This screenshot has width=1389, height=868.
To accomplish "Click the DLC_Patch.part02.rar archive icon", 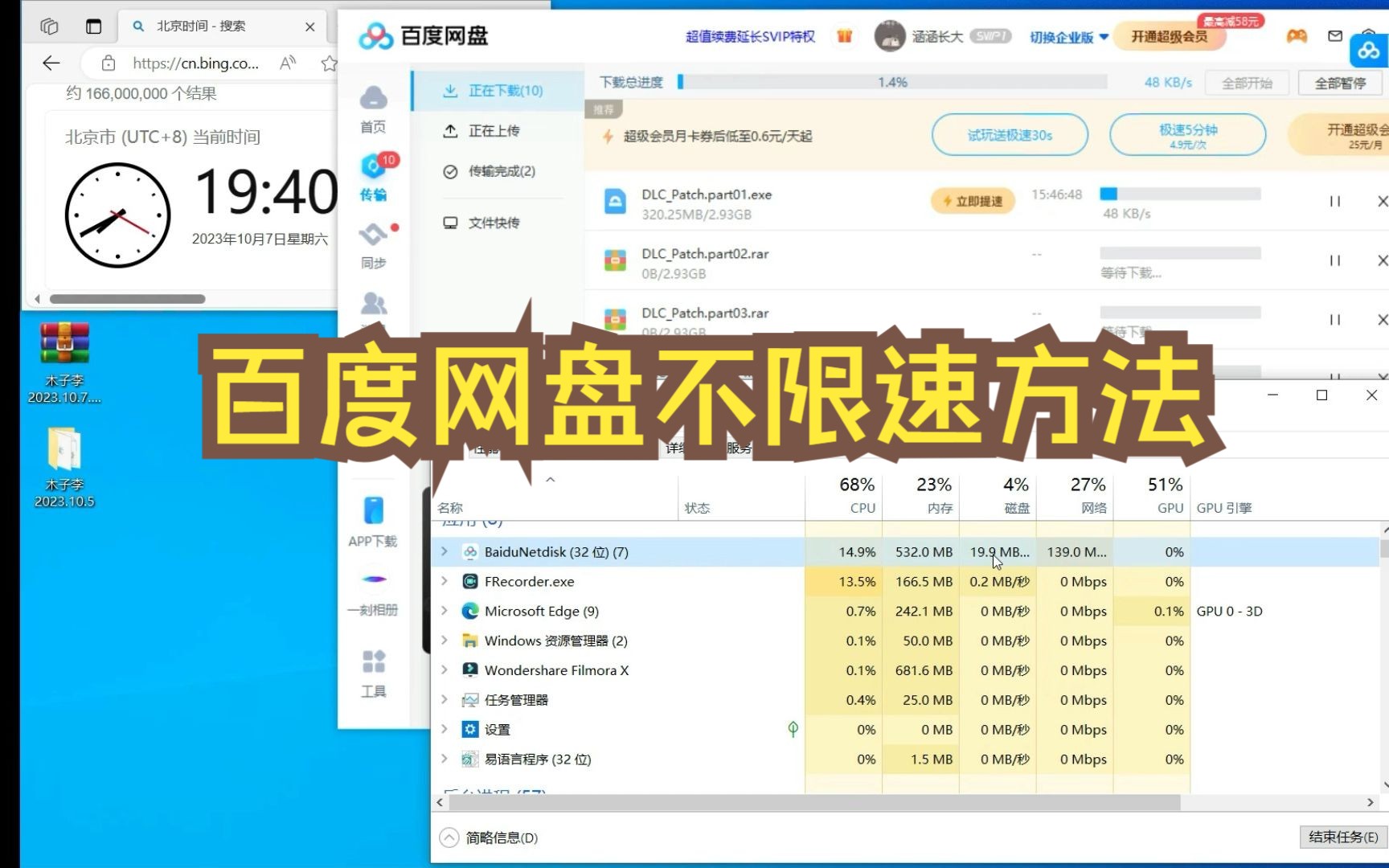I will click(615, 260).
